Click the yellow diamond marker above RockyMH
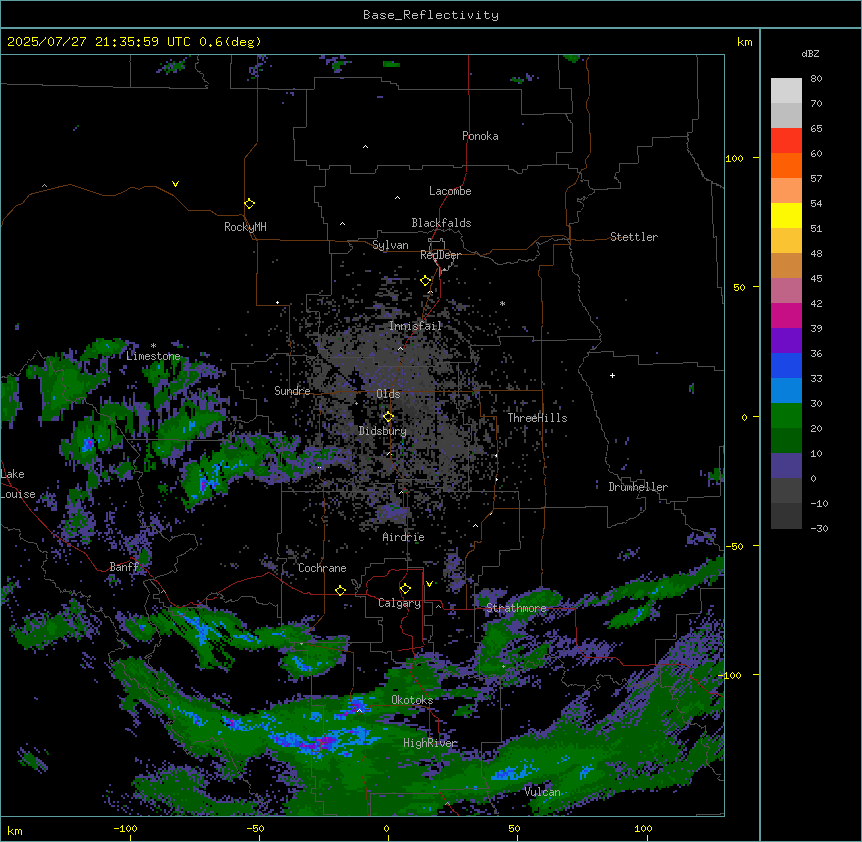Screen dimensions: 862x842 (x=249, y=204)
